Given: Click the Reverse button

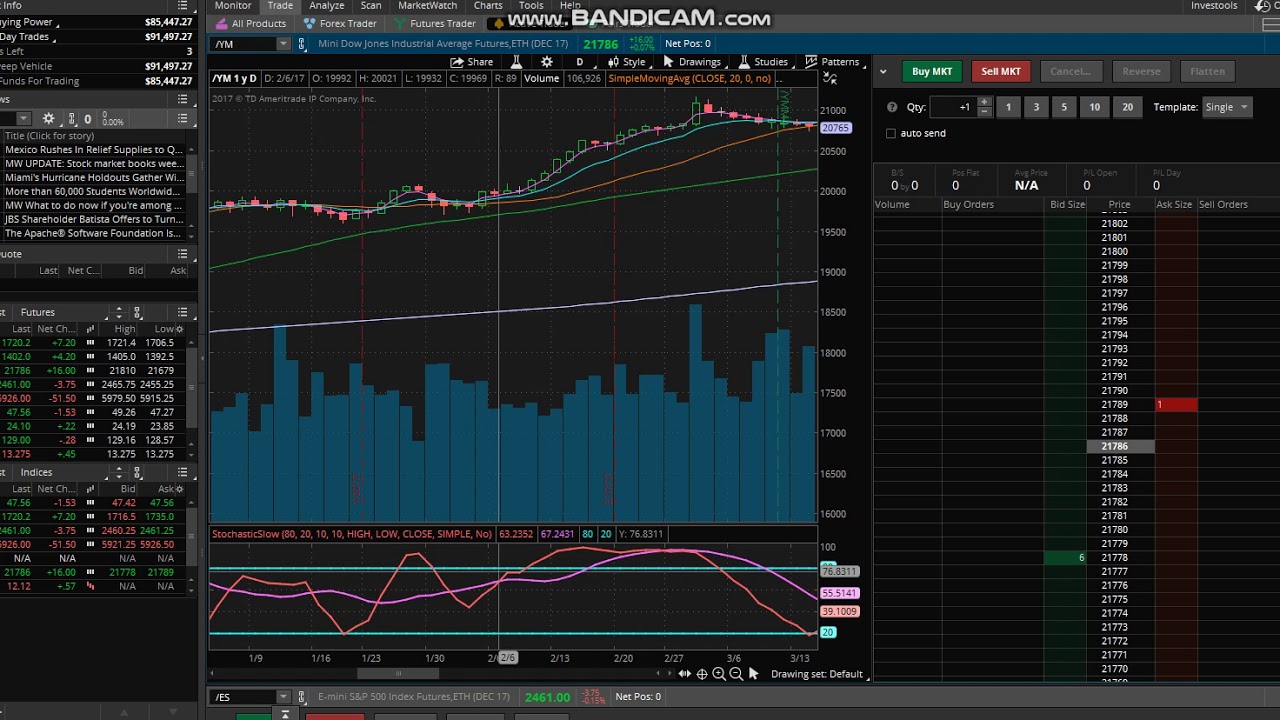Looking at the screenshot, I should click(x=1141, y=71).
